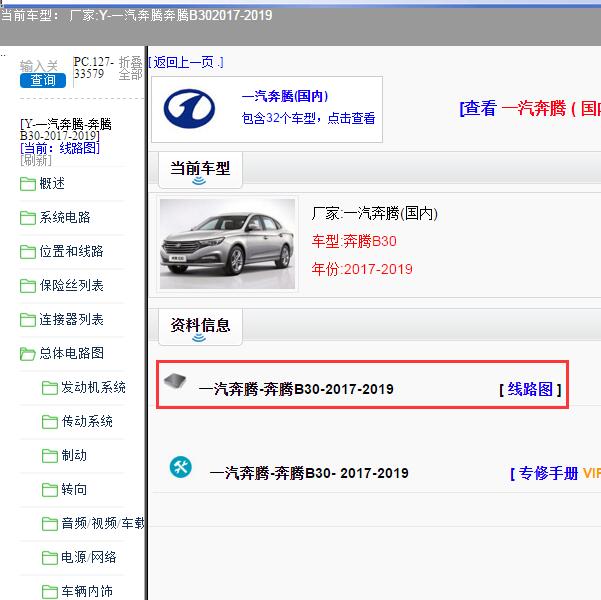Viewport: 601px width, 600px height.
Task: Click the Besturn B30 car thumbnail
Action: (228, 243)
